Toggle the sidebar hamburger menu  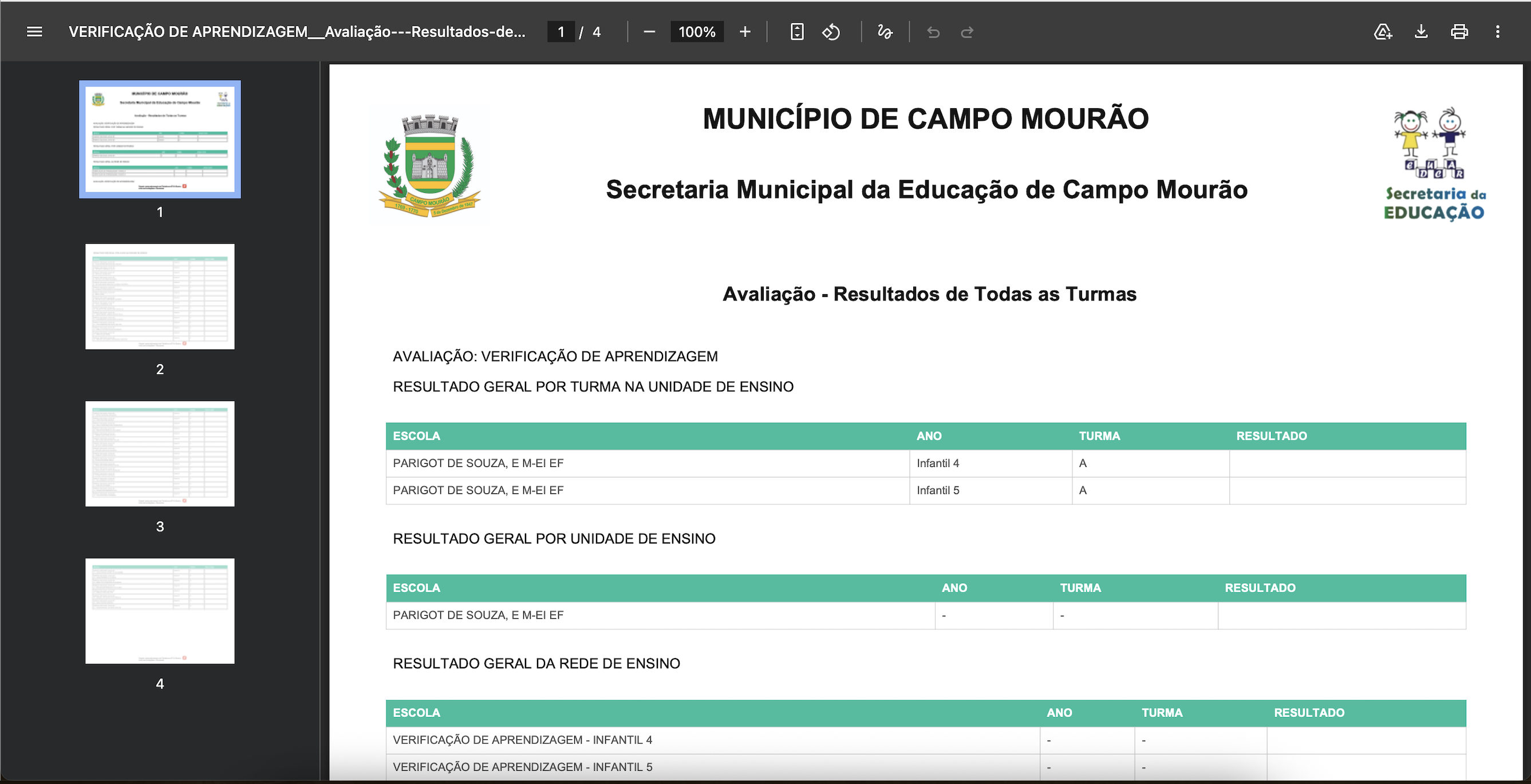tap(34, 32)
